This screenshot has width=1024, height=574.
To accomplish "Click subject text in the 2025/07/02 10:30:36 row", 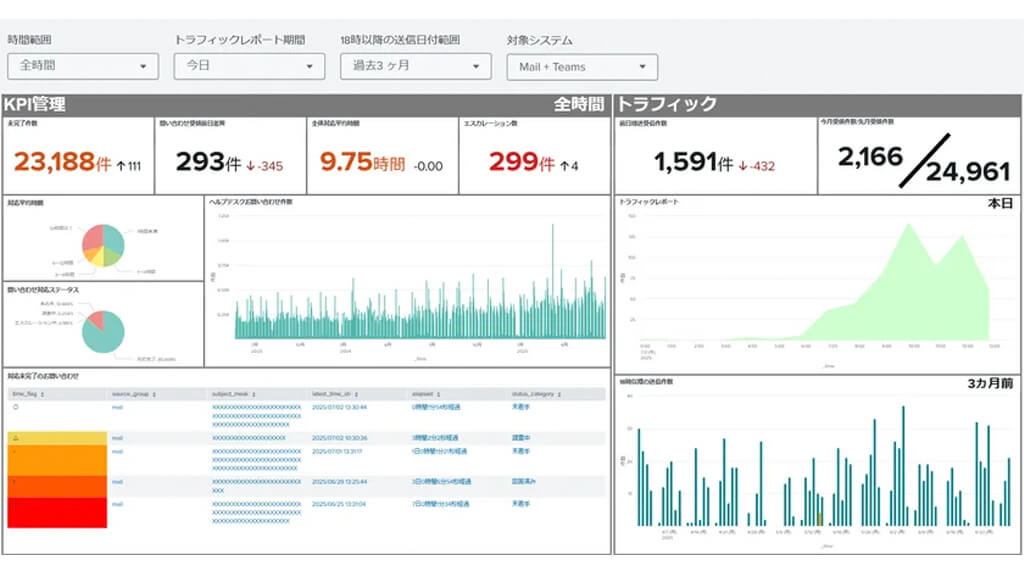I will (249, 438).
